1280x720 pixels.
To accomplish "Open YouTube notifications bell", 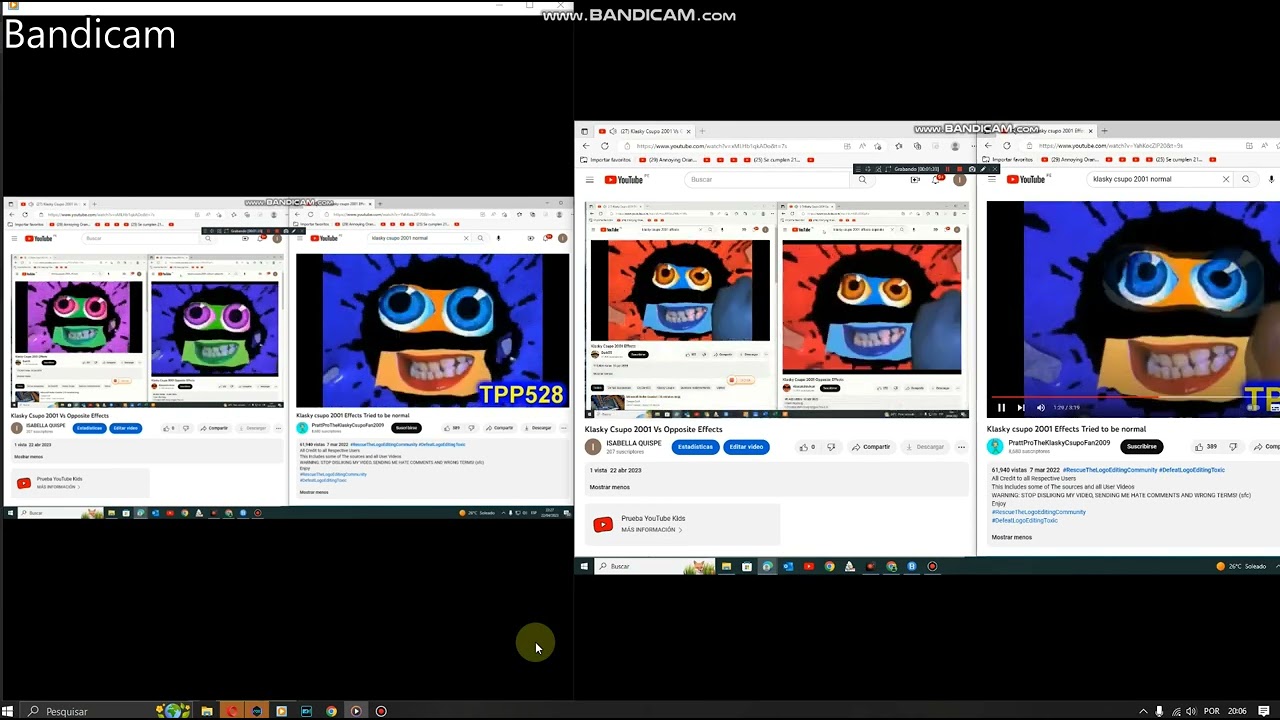I will coord(936,180).
